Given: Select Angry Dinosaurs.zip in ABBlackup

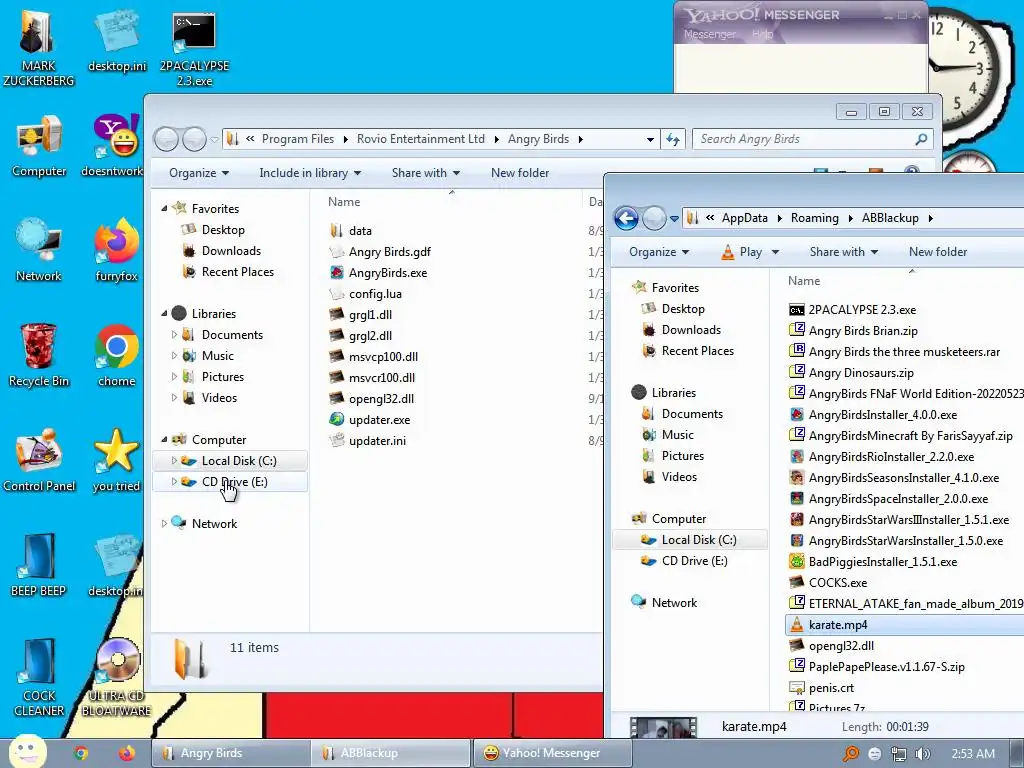Looking at the screenshot, I should tap(852, 373).
